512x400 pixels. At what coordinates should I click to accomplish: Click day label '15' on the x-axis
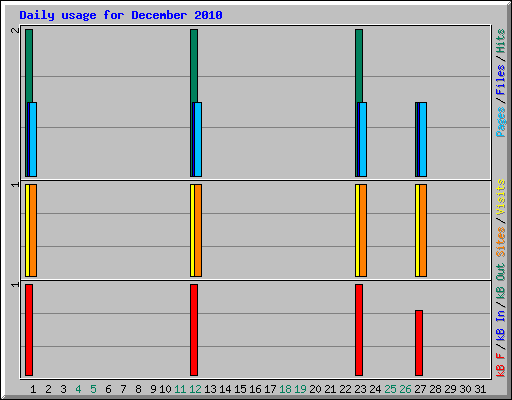tap(240, 389)
